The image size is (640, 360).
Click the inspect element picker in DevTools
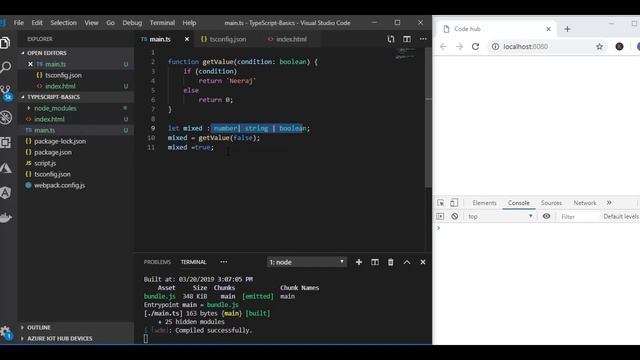[x=440, y=203]
